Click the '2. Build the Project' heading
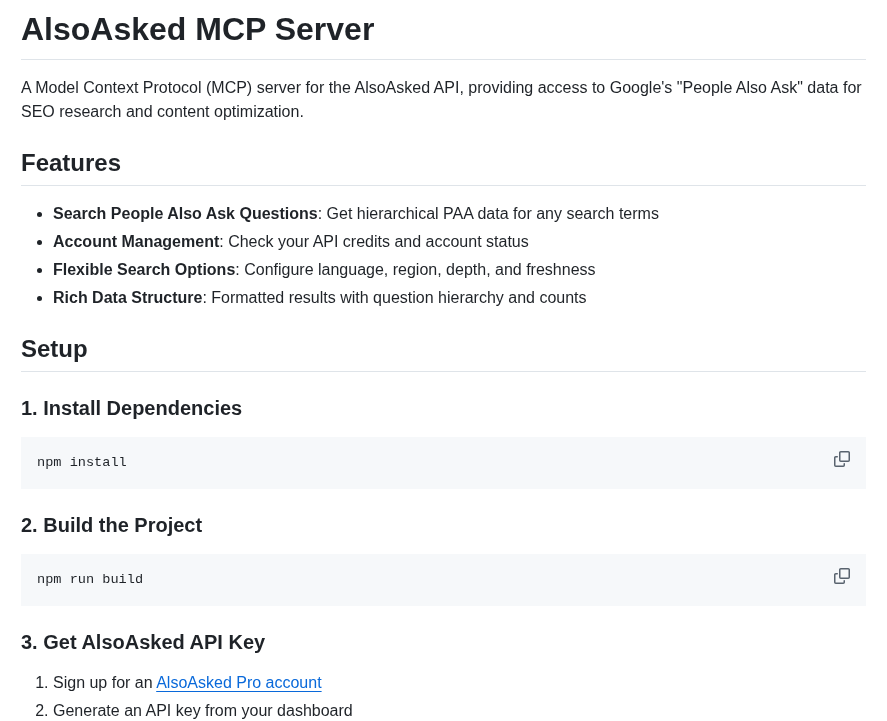Screen dimensions: 887x721 point(111,525)
